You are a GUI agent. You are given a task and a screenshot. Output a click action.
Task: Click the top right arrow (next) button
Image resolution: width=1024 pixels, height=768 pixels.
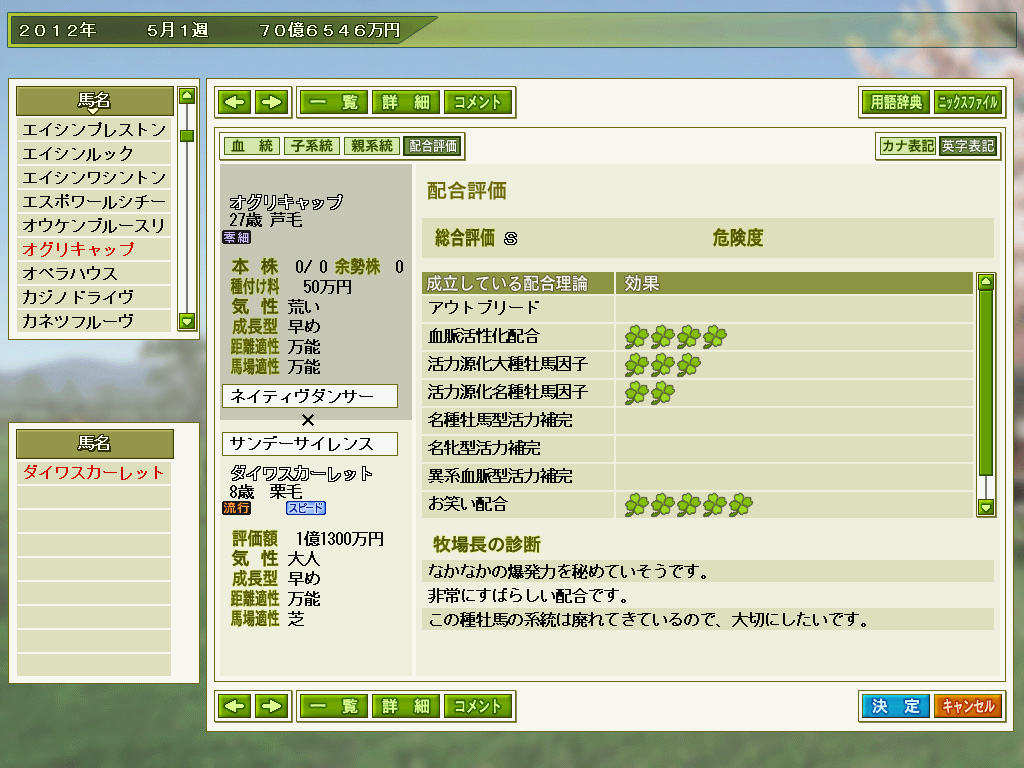point(271,102)
